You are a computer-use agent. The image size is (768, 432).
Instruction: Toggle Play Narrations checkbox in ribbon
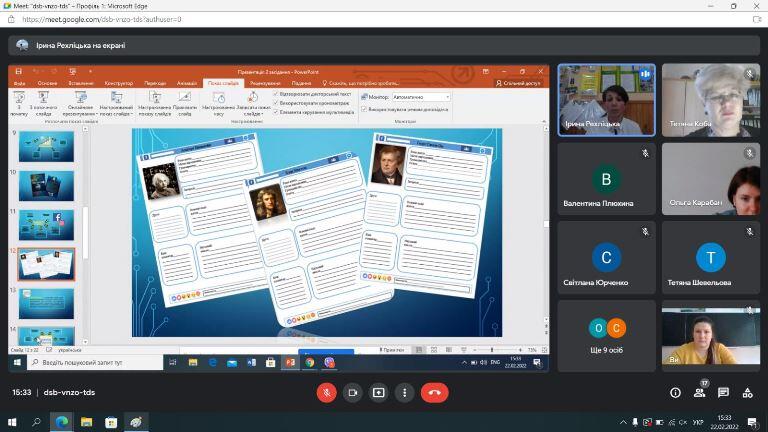click(276, 94)
